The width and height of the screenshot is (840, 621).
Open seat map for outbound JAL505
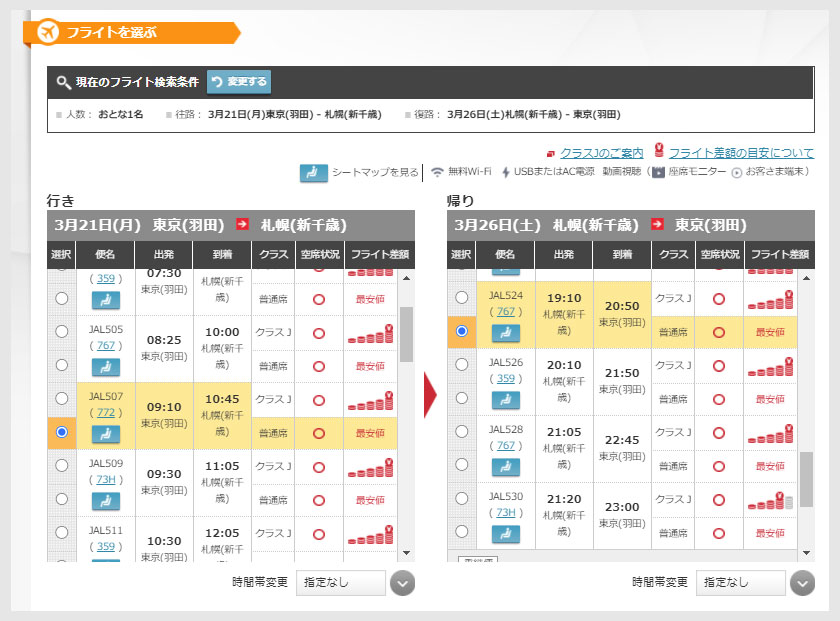tap(106, 368)
